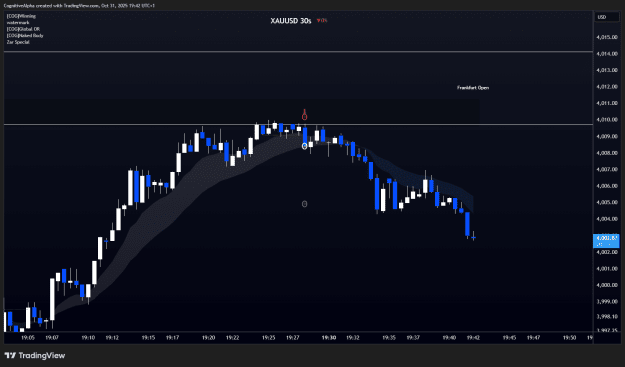Click the 4,012.00 price axis label
625x367 pixels.
point(607,87)
